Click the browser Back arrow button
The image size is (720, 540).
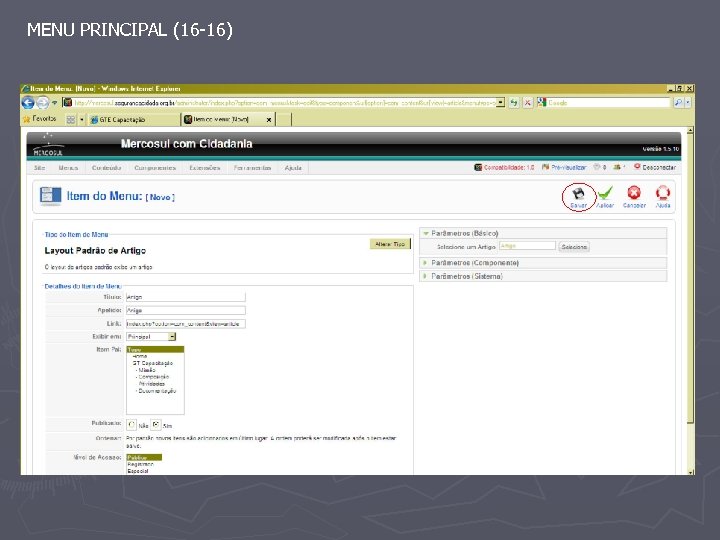point(28,103)
